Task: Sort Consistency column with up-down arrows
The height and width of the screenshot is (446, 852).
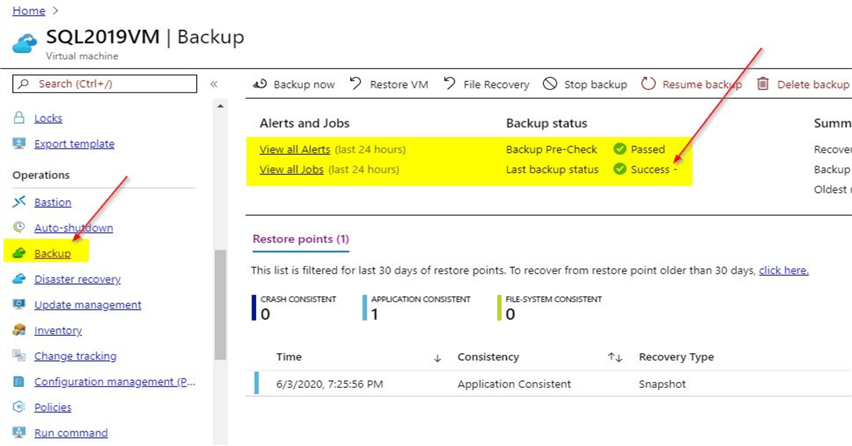Action: click(x=615, y=357)
